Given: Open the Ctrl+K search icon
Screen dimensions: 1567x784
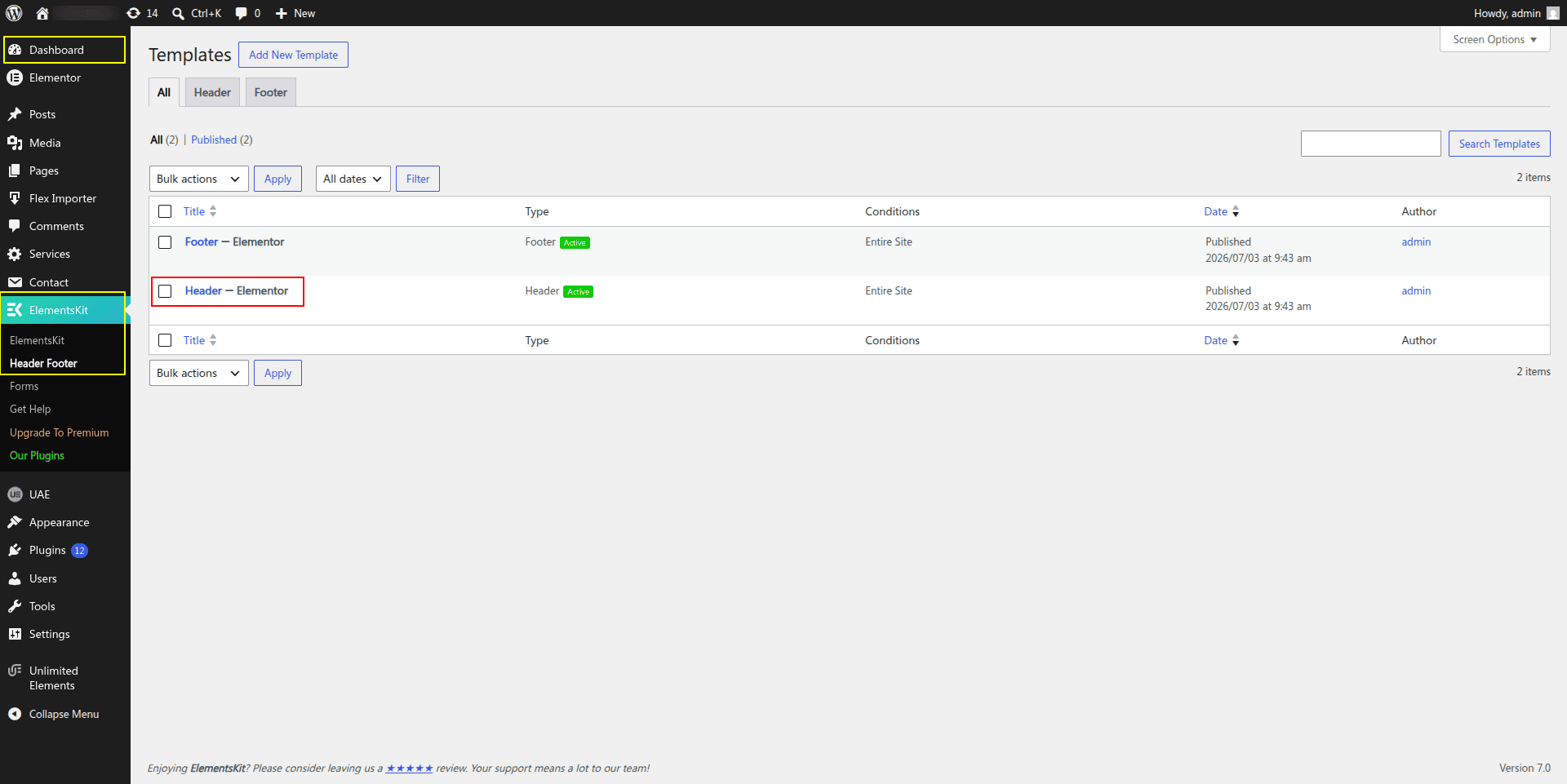Looking at the screenshot, I should click(x=178, y=13).
